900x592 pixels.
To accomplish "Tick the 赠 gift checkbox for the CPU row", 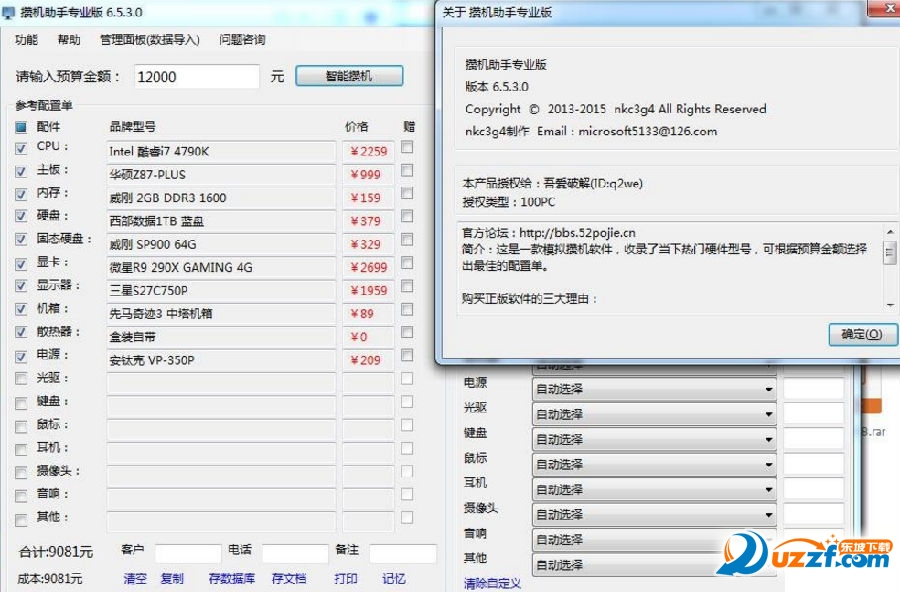I will pyautogui.click(x=407, y=147).
